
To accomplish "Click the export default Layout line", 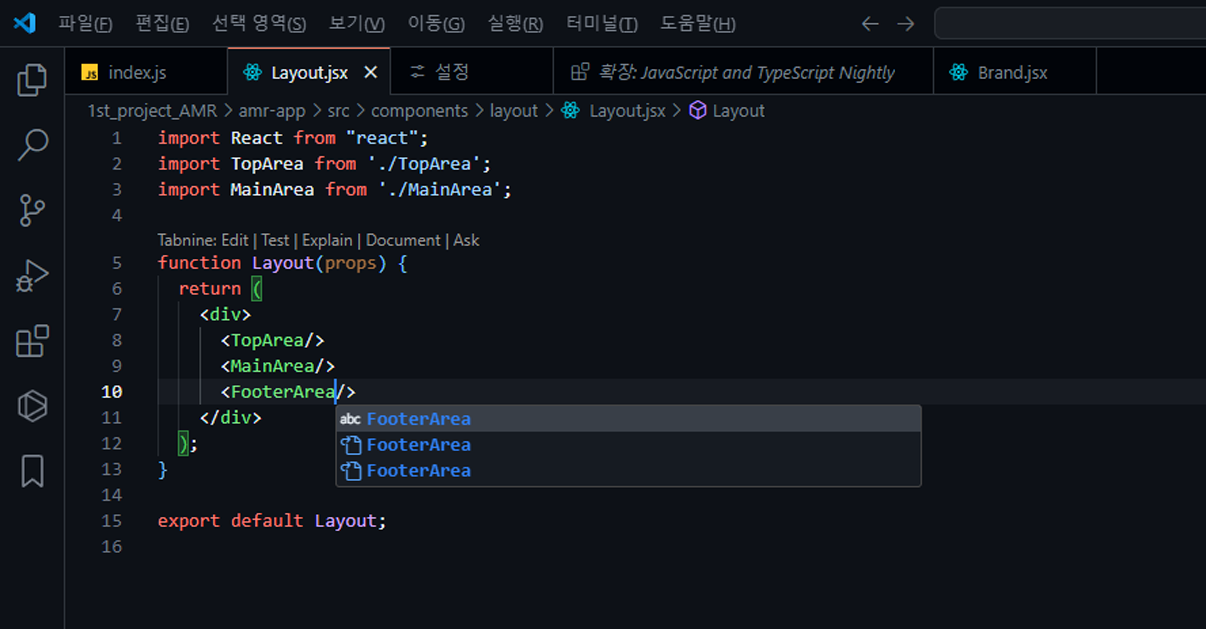I will coord(272,521).
